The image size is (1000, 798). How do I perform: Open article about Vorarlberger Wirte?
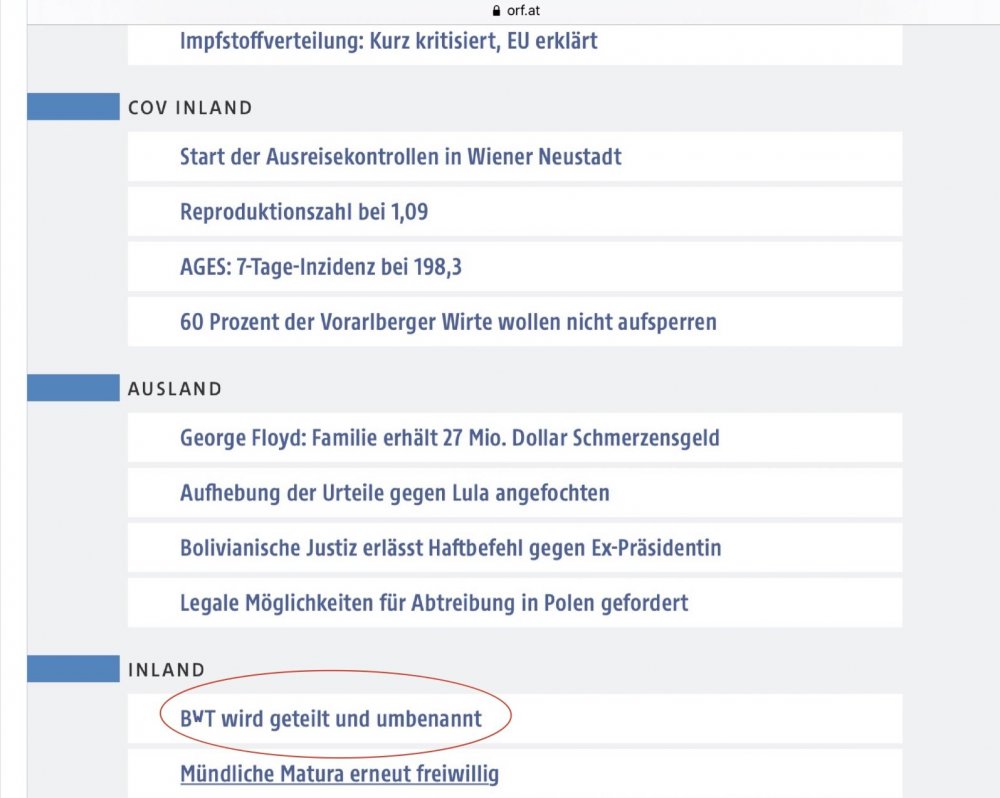click(x=448, y=322)
